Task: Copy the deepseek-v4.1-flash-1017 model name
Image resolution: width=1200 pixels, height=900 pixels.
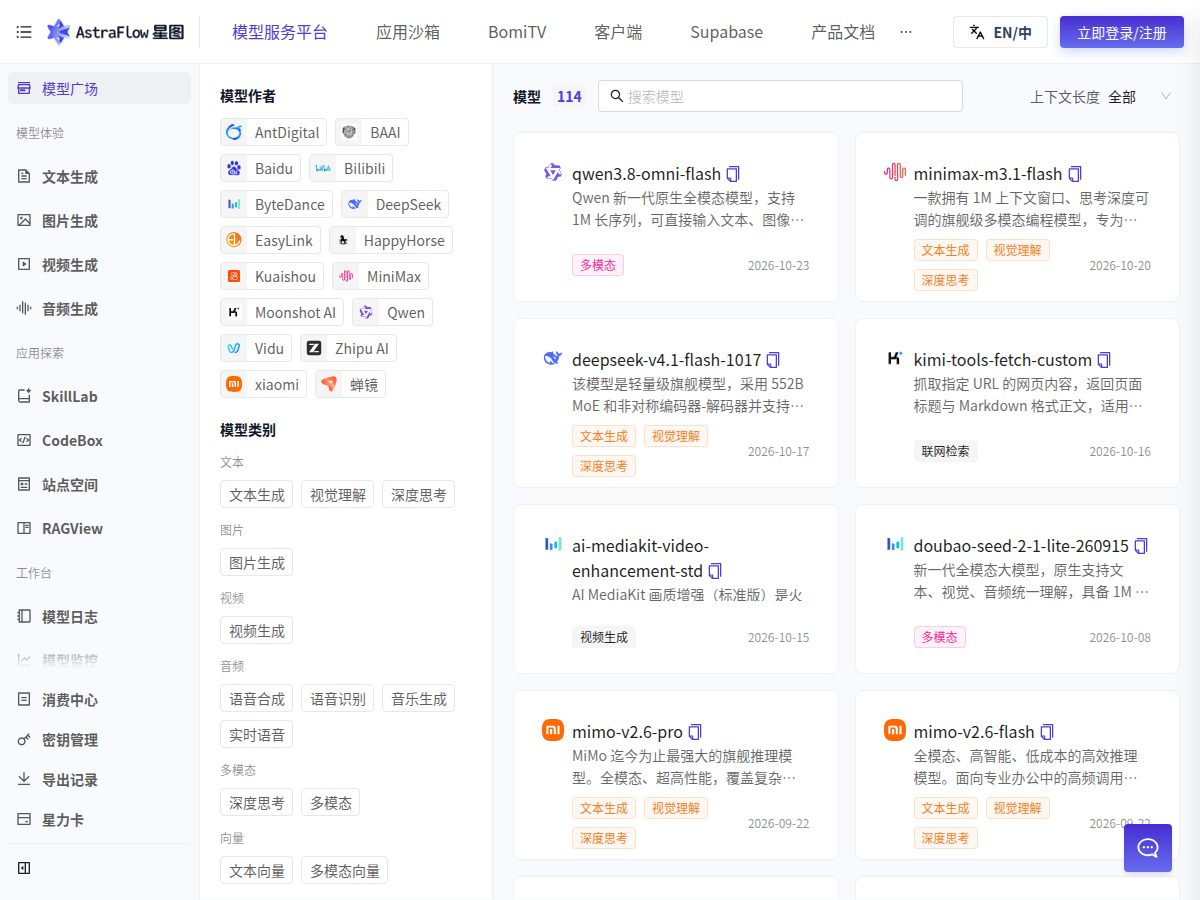Action: click(x=773, y=360)
